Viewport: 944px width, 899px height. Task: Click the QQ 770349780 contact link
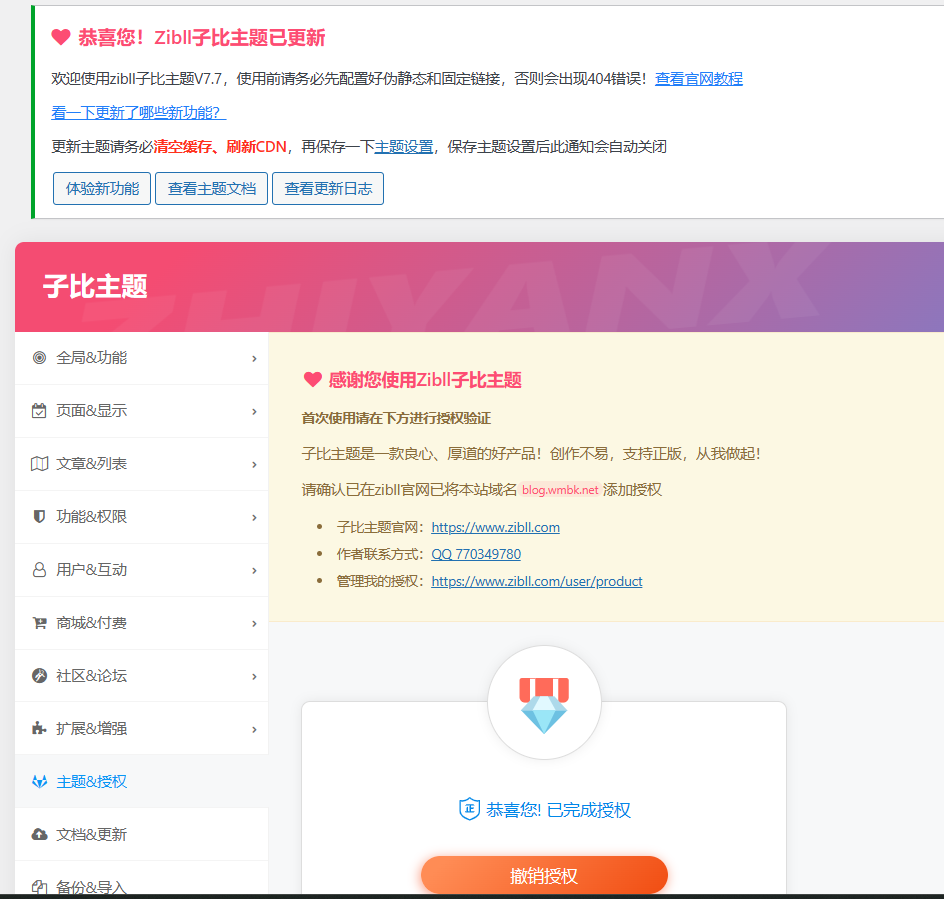[476, 554]
